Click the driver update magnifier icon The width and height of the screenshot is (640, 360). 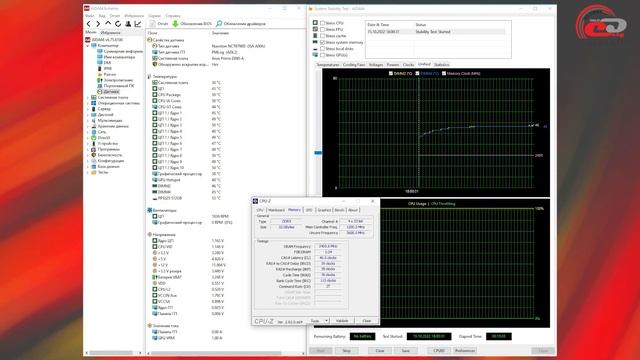click(219, 24)
